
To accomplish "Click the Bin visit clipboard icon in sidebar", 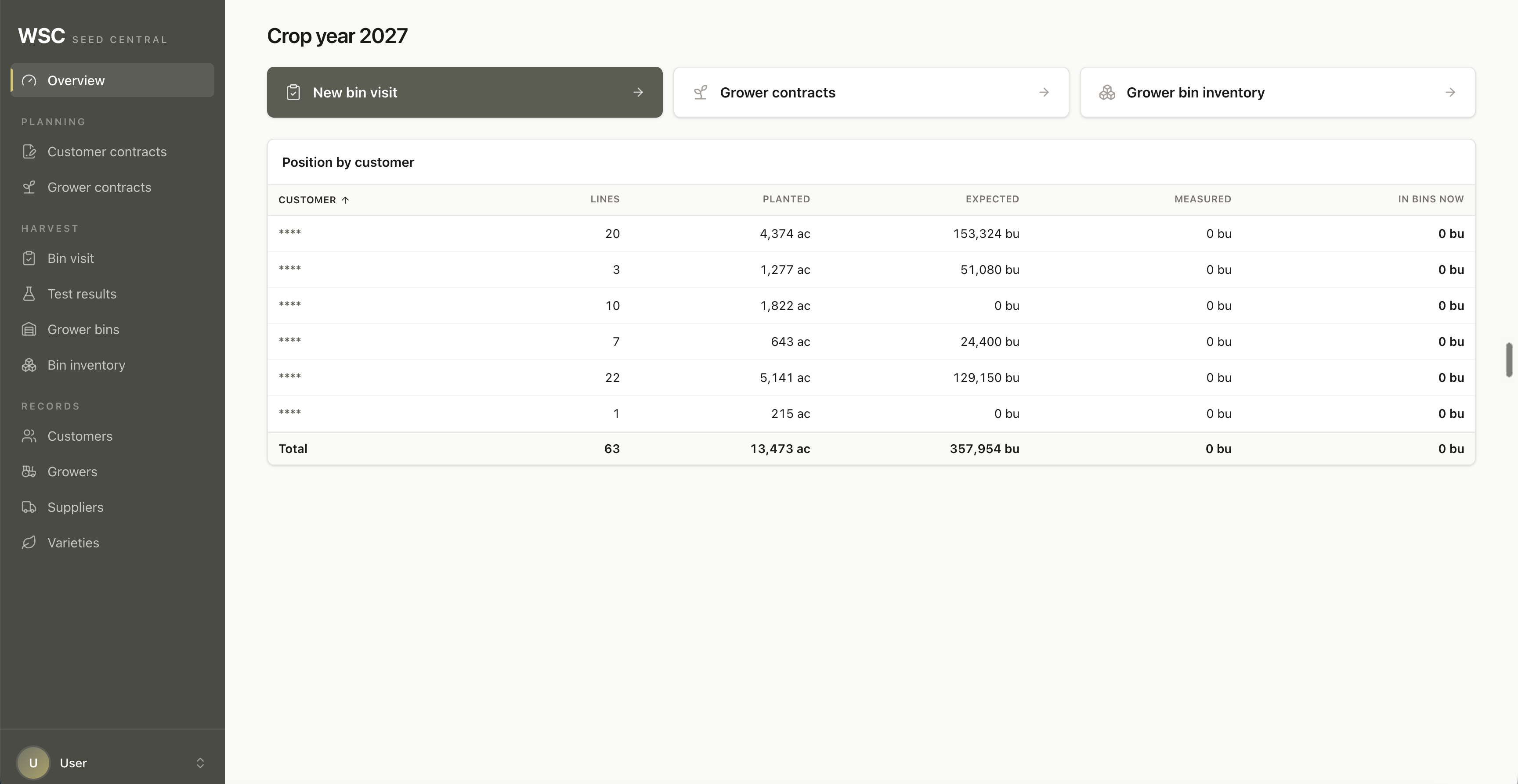I will 29,259.
